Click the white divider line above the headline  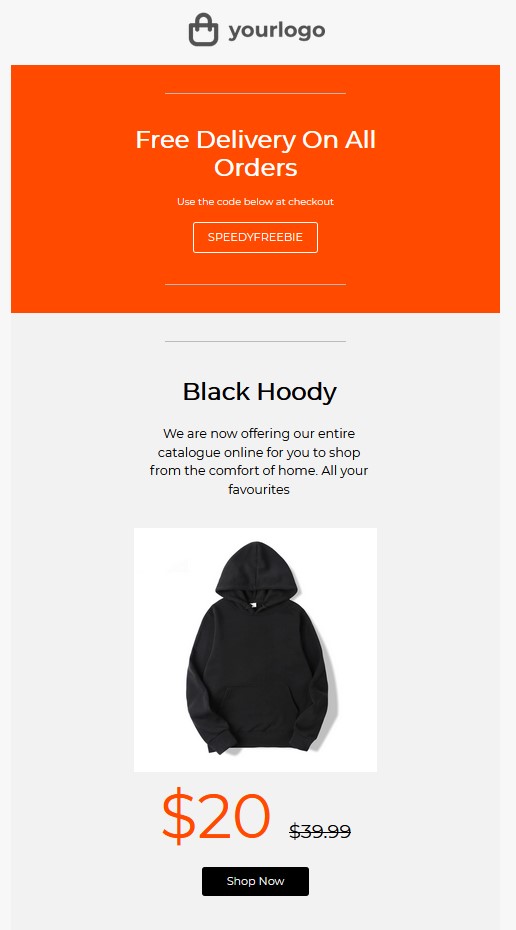coord(255,94)
